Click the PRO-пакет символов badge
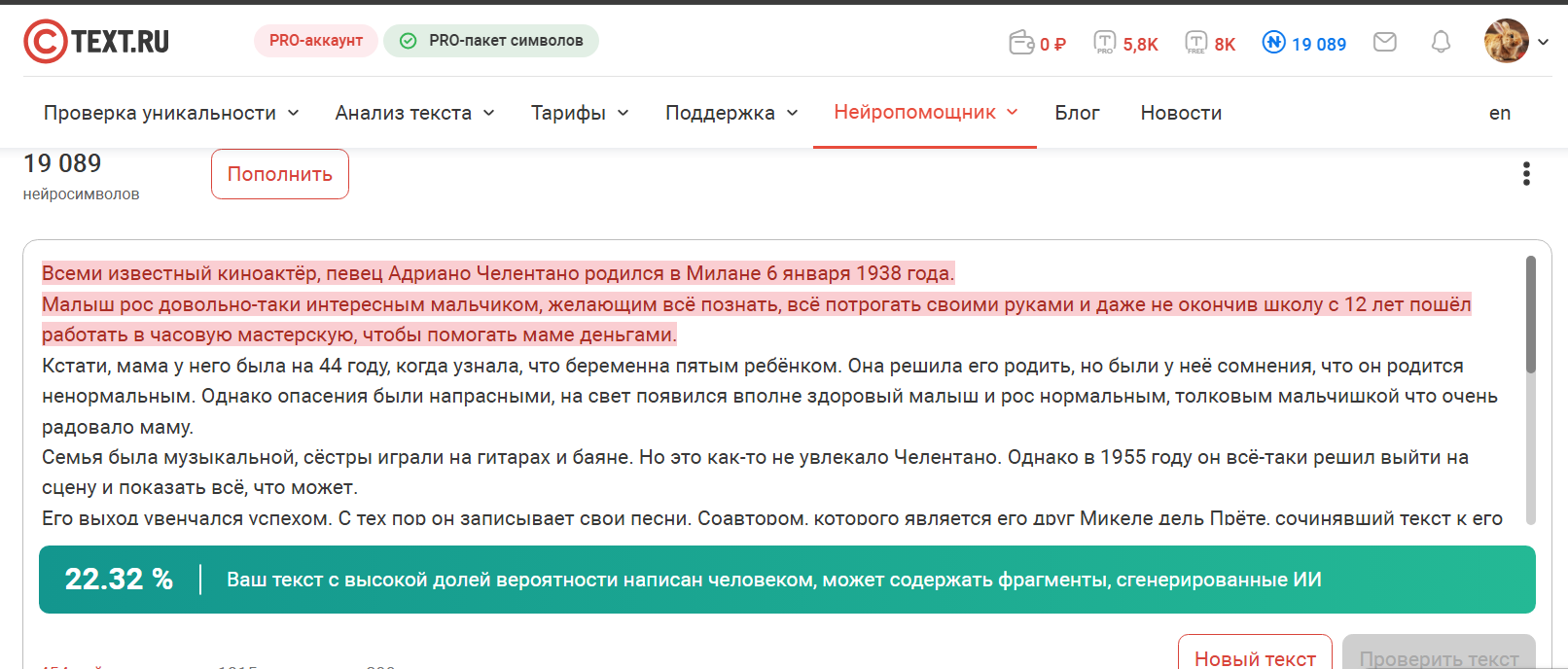This screenshot has height=669, width=1568. (x=491, y=41)
